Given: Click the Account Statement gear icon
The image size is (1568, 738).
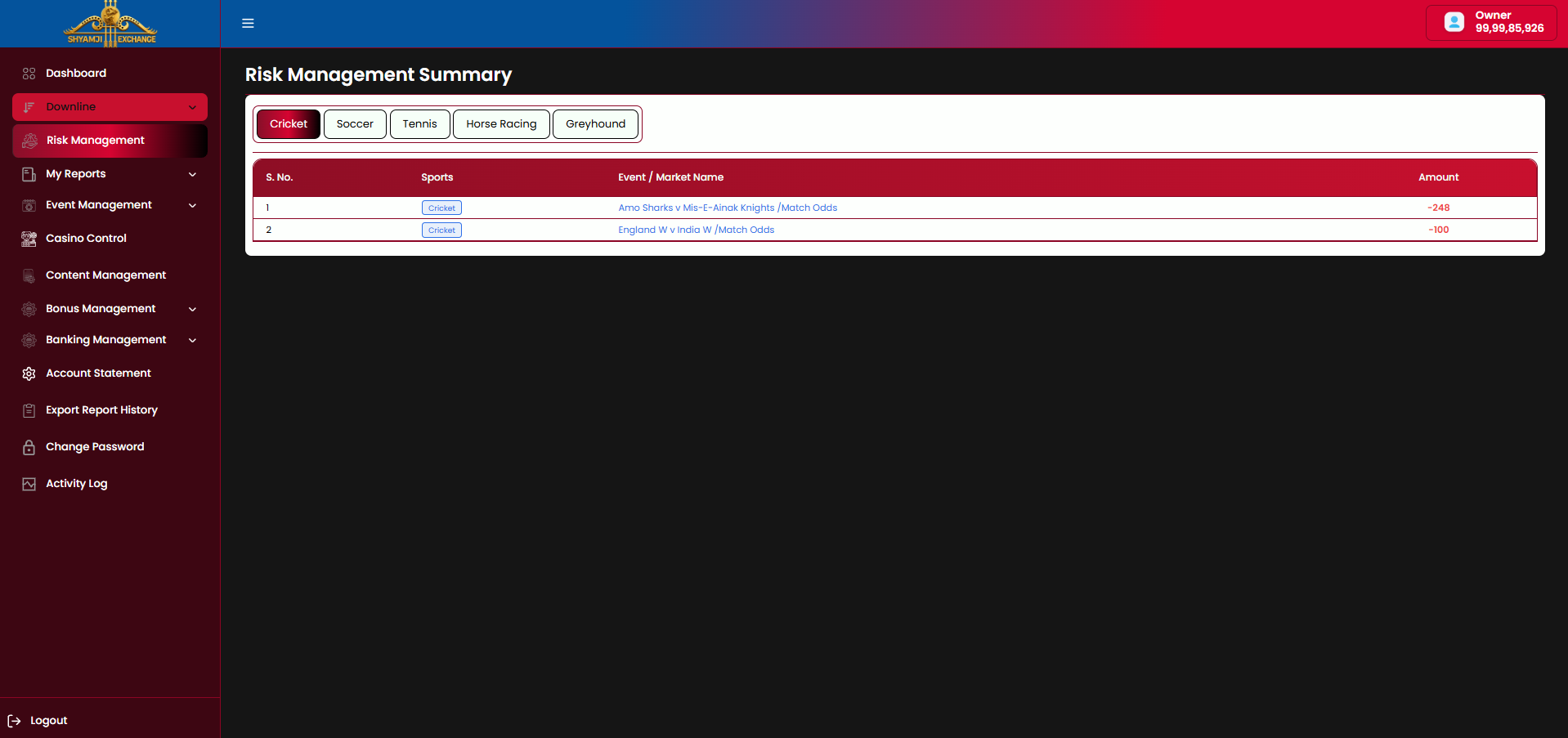Looking at the screenshot, I should (29, 373).
